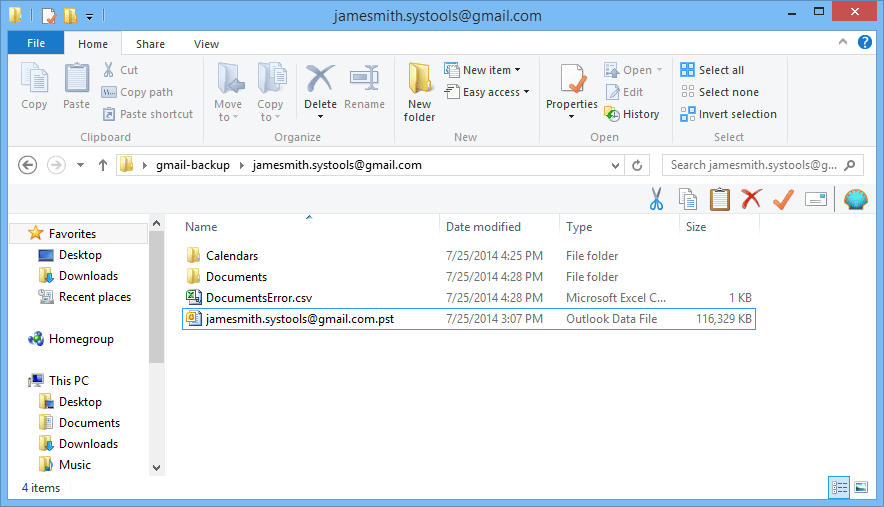Click the copy pages icon in secondary toolbar
The image size is (884, 507).
tap(688, 199)
